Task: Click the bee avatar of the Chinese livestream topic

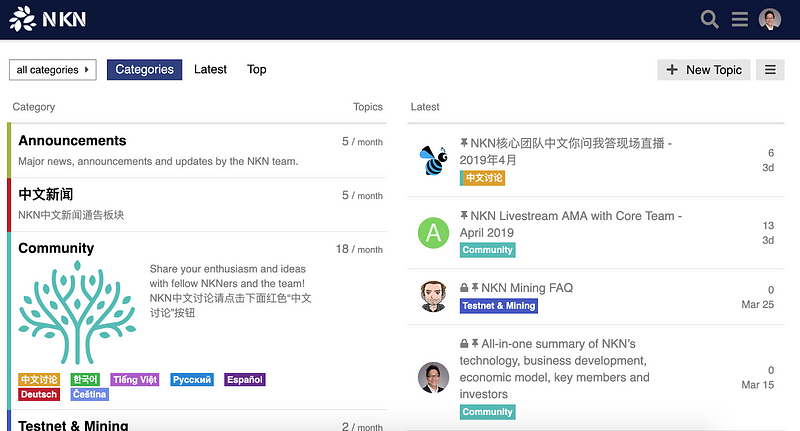Action: pos(433,160)
